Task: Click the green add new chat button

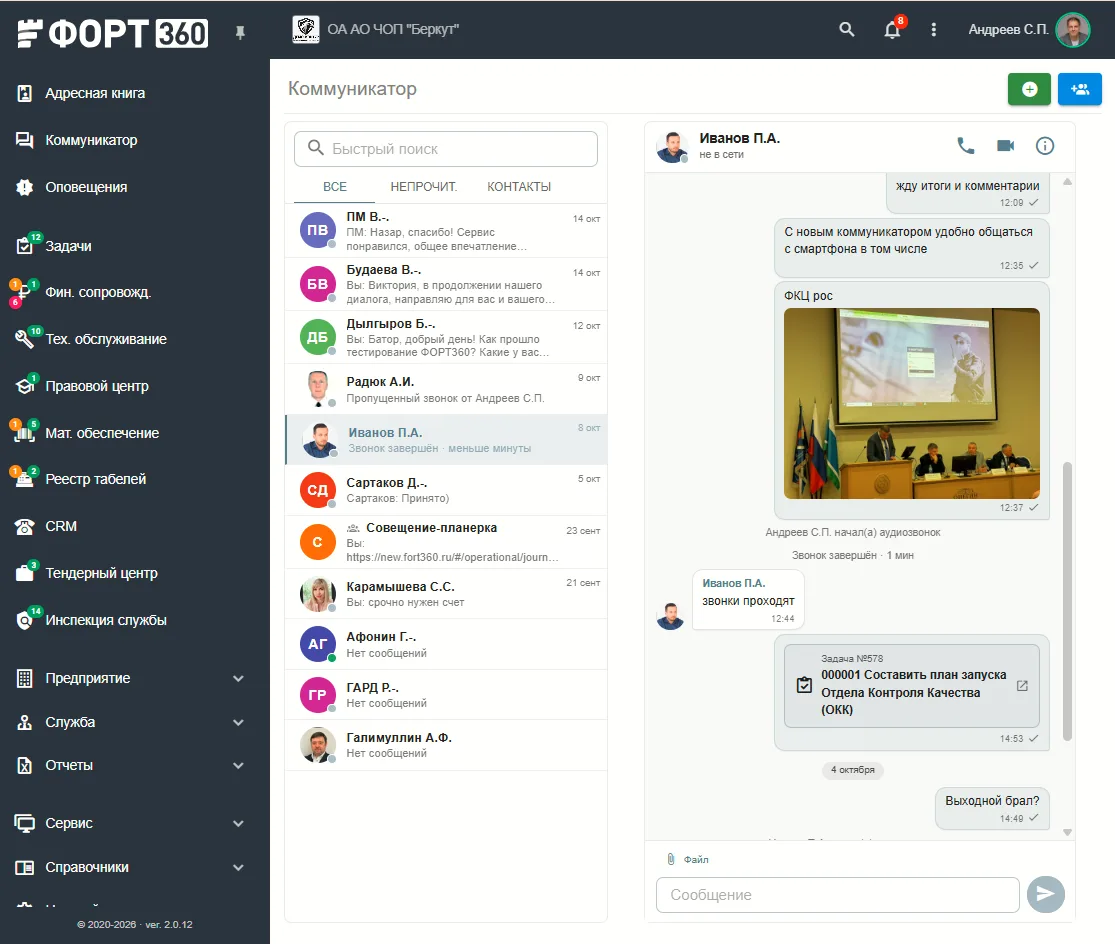Action: tap(1029, 89)
